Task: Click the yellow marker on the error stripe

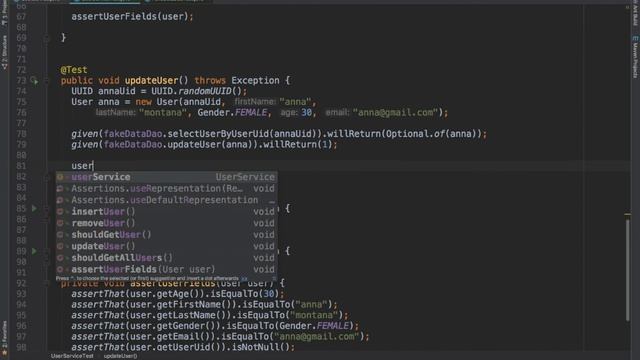Action: [x=628, y=214]
